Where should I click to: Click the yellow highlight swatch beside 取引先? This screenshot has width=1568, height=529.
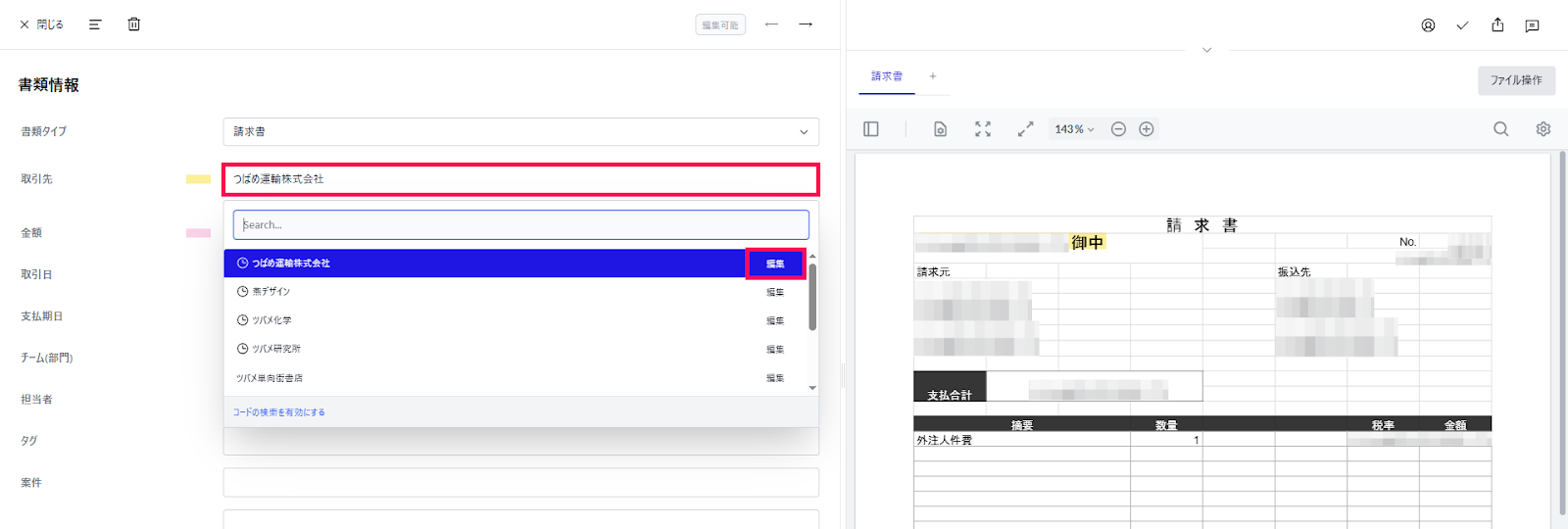(199, 179)
